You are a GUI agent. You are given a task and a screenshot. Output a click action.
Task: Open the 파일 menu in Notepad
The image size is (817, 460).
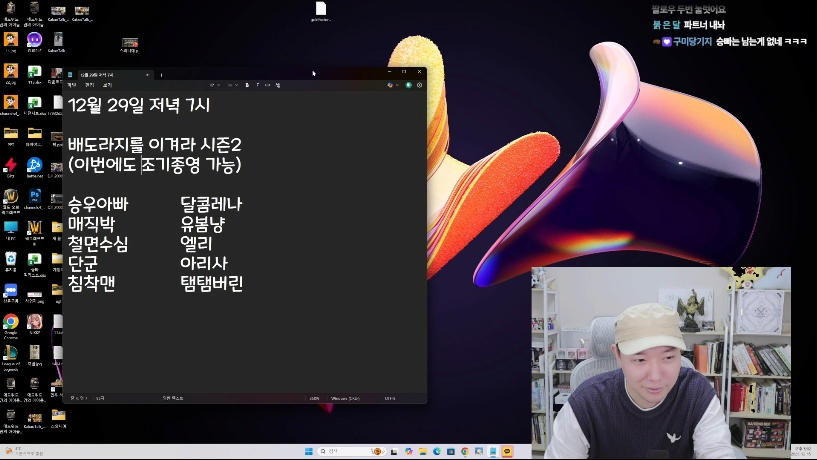click(x=71, y=86)
